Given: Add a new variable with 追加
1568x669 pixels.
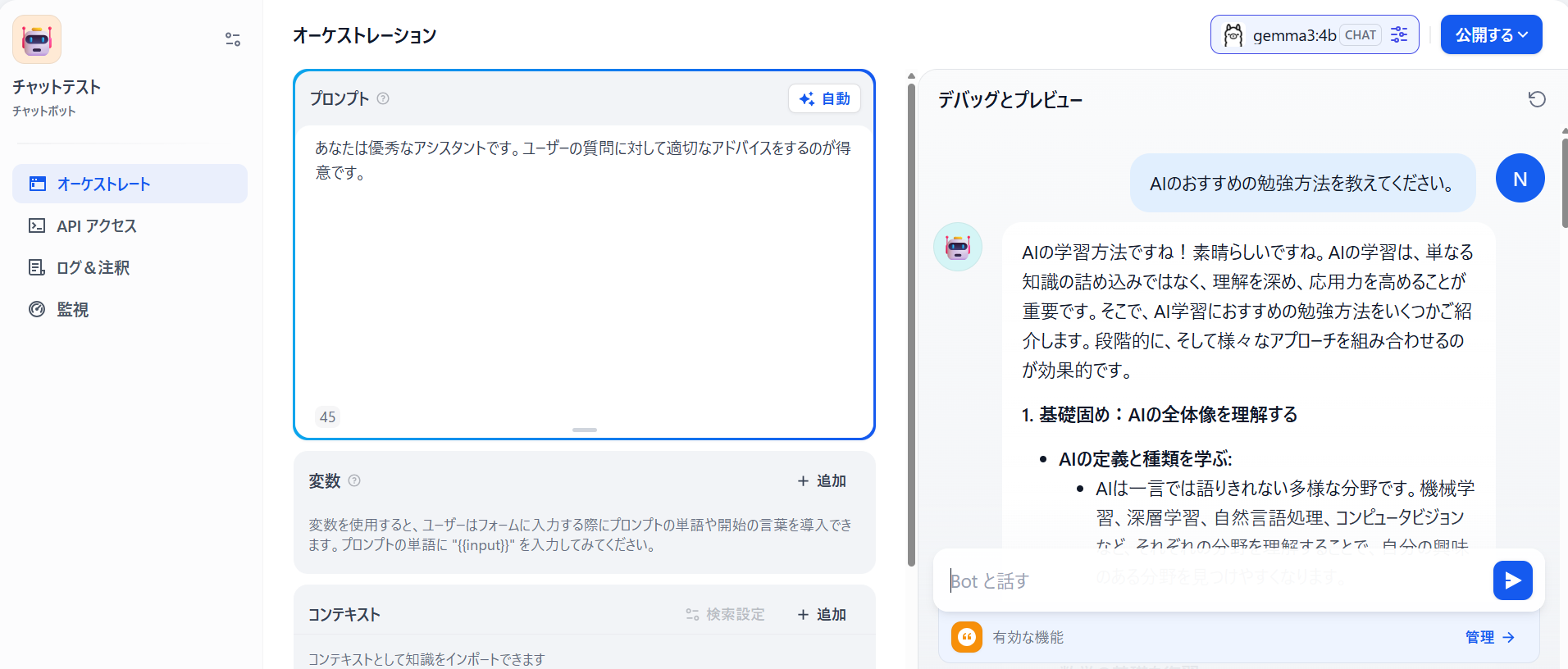Looking at the screenshot, I should (822, 480).
